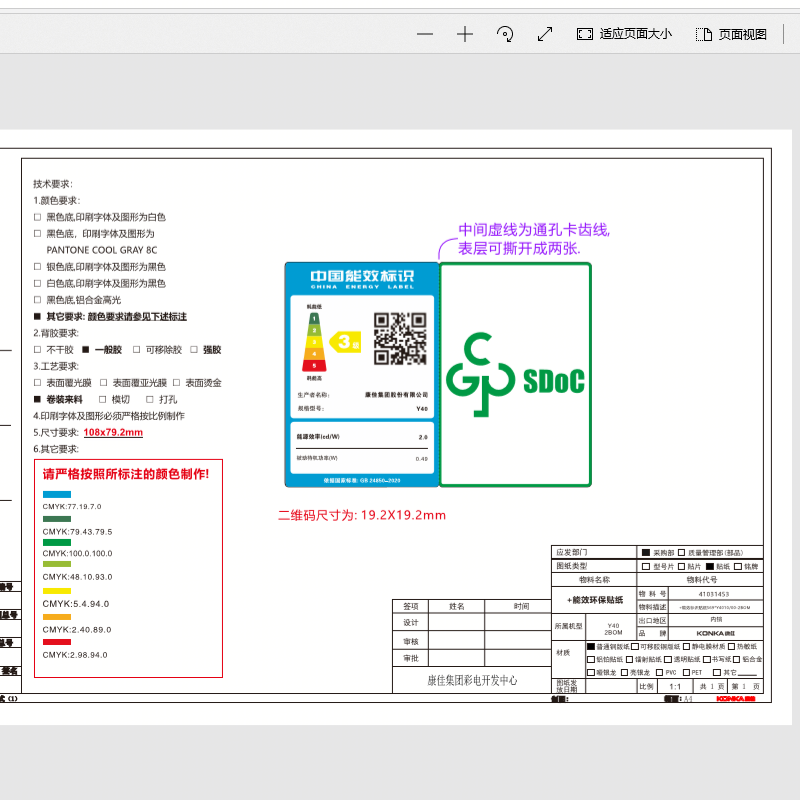Click the filled 卷装来料 checkbox
The image size is (800, 800).
click(37, 399)
